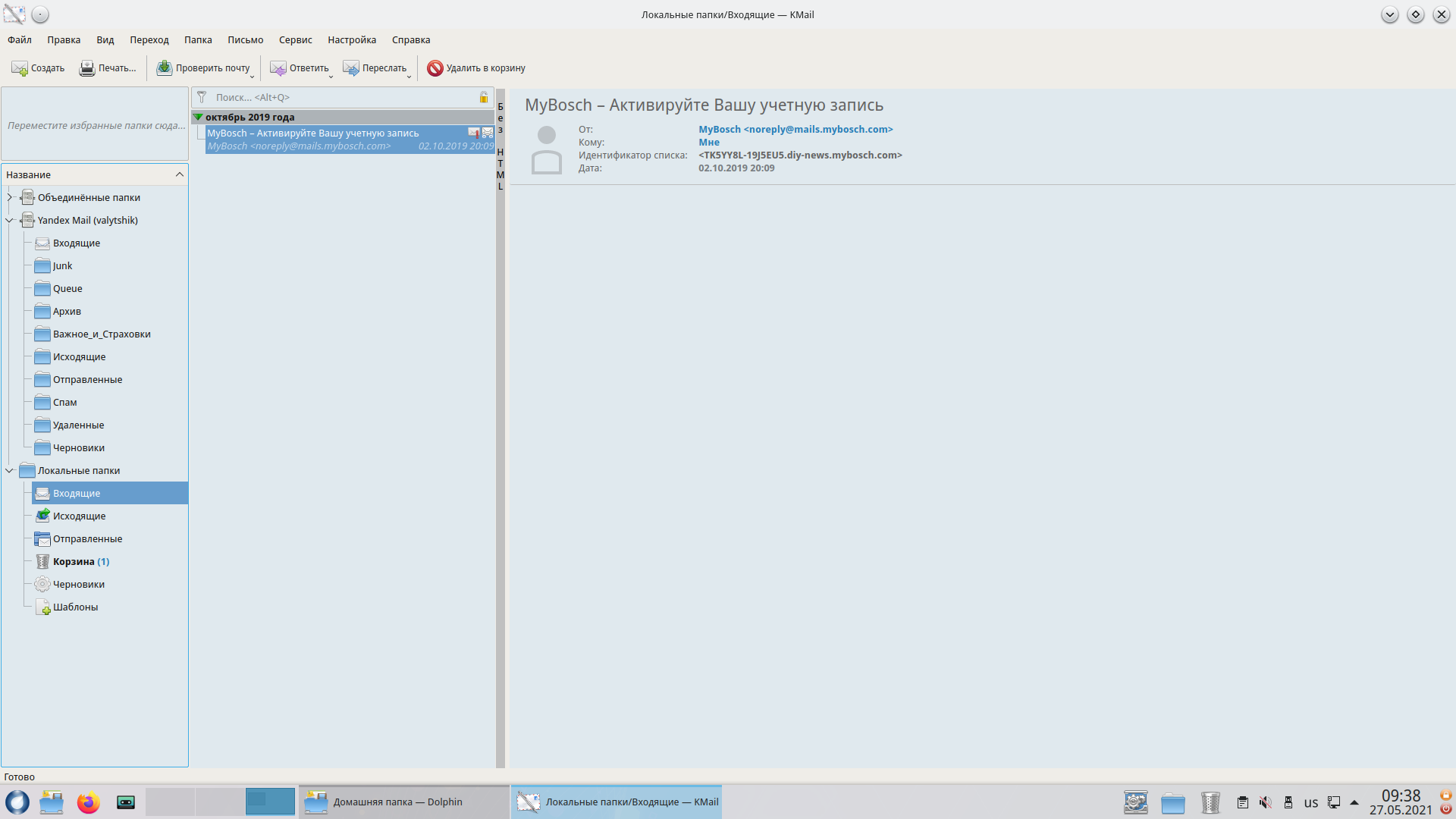Click the MyBosch sender email link
The height and width of the screenshot is (819, 1456).
795,130
